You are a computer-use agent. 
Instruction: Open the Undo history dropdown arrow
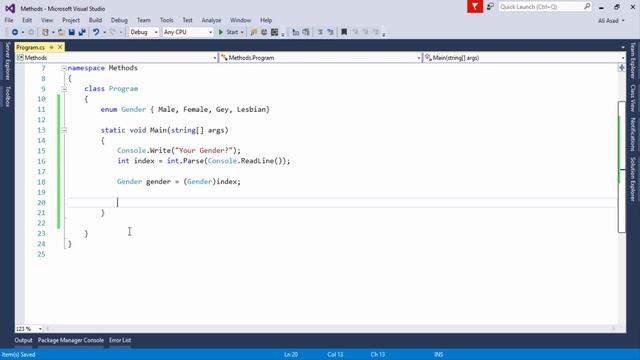point(104,32)
